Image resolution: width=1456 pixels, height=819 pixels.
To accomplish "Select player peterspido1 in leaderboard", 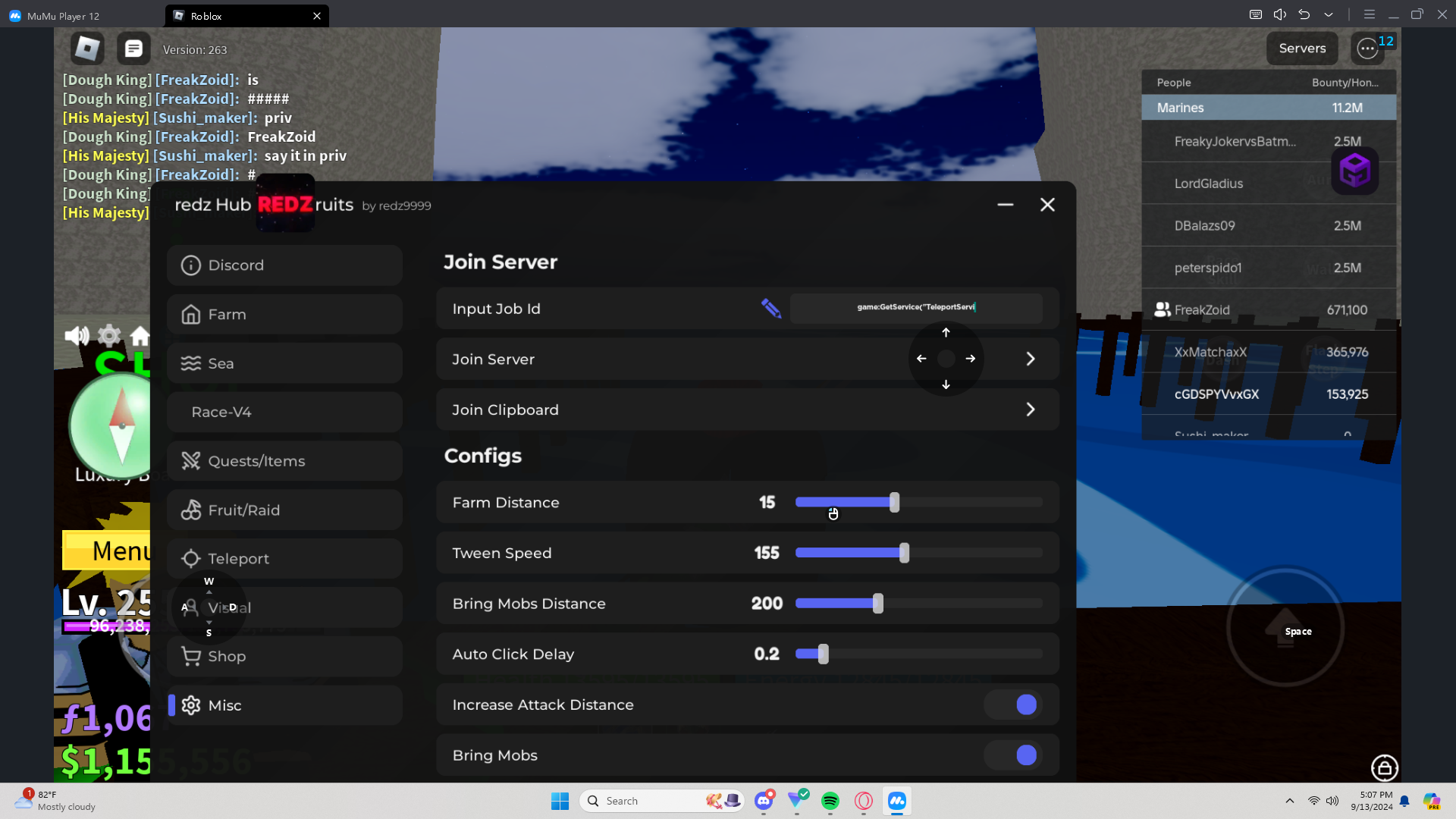I will click(x=1269, y=268).
